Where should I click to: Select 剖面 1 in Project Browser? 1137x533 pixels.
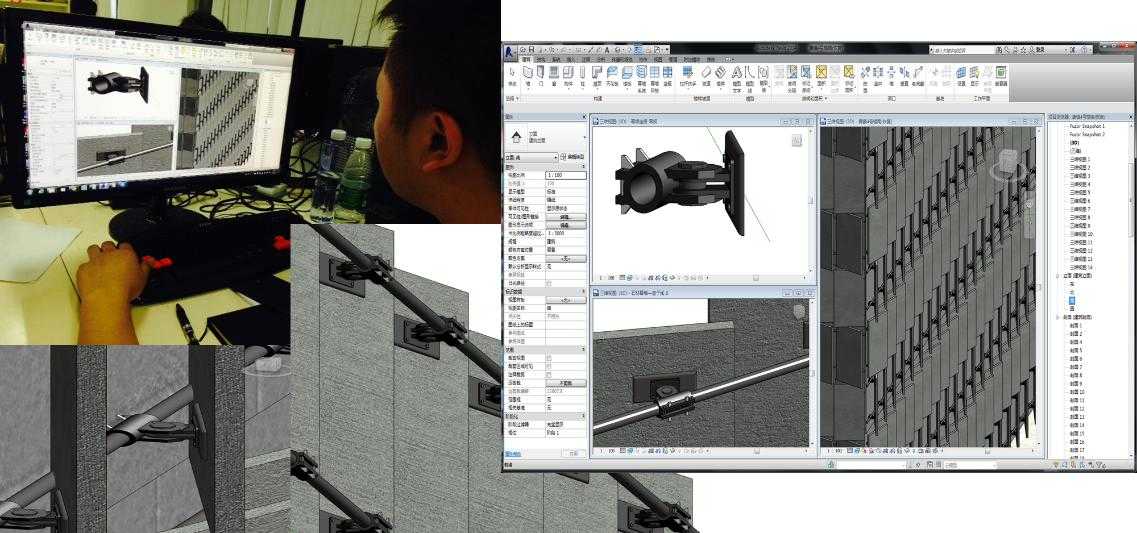click(1076, 326)
